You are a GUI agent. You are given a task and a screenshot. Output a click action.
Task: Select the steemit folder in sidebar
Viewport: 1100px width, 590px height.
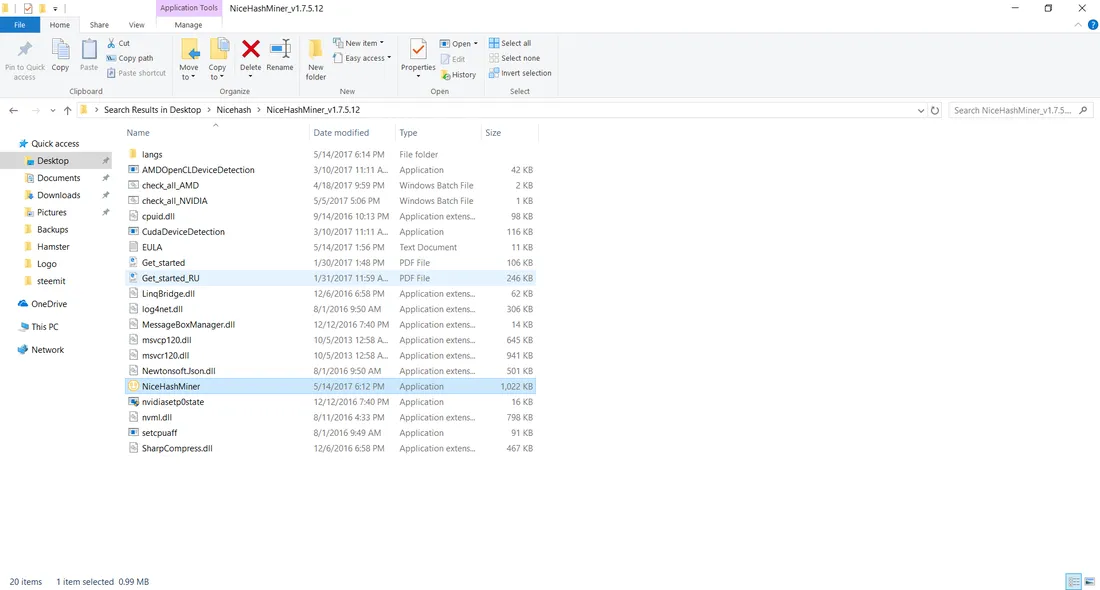coord(51,281)
